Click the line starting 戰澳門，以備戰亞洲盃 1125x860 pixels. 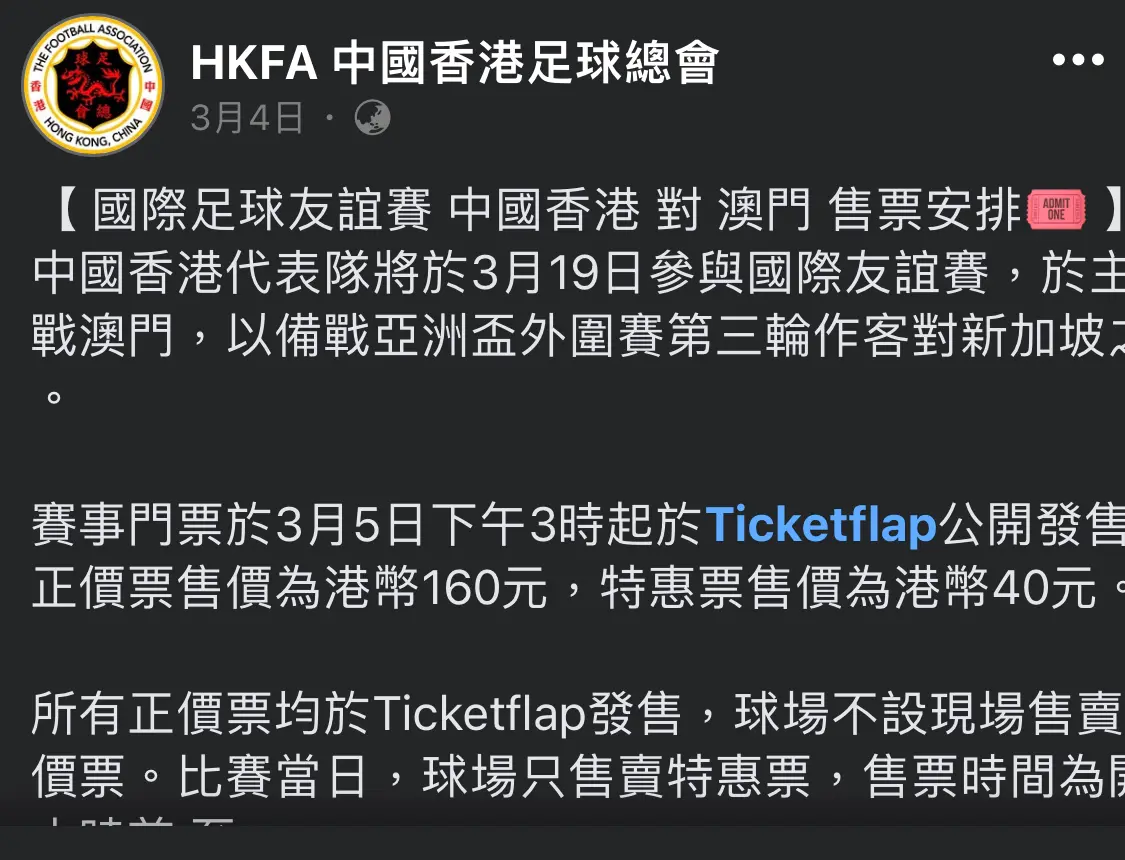pyautogui.click(x=578, y=336)
